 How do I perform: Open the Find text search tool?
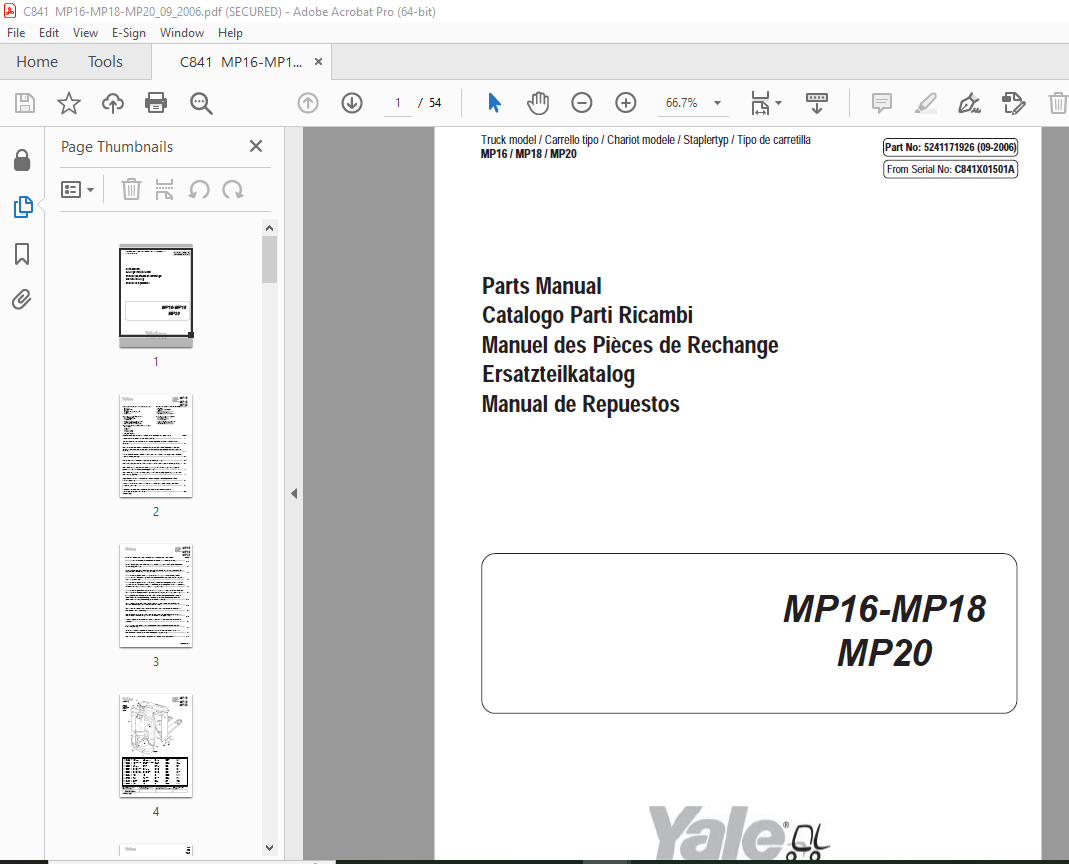click(x=201, y=103)
